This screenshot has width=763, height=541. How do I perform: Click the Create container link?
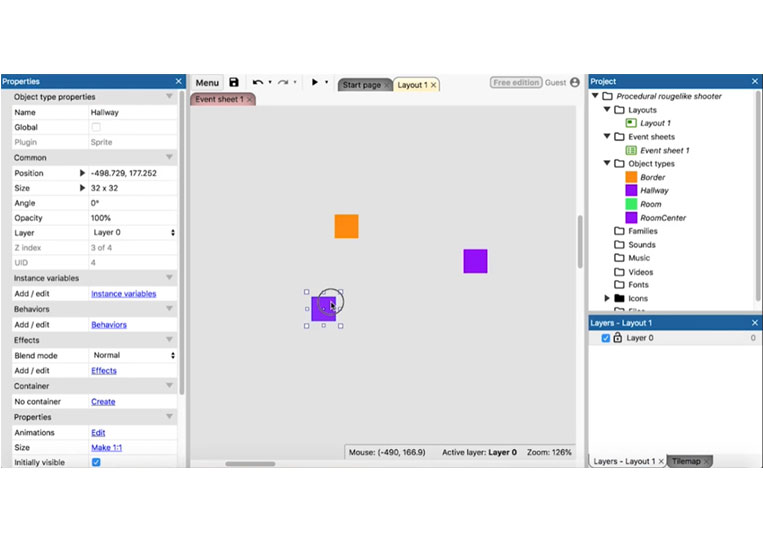tap(103, 401)
